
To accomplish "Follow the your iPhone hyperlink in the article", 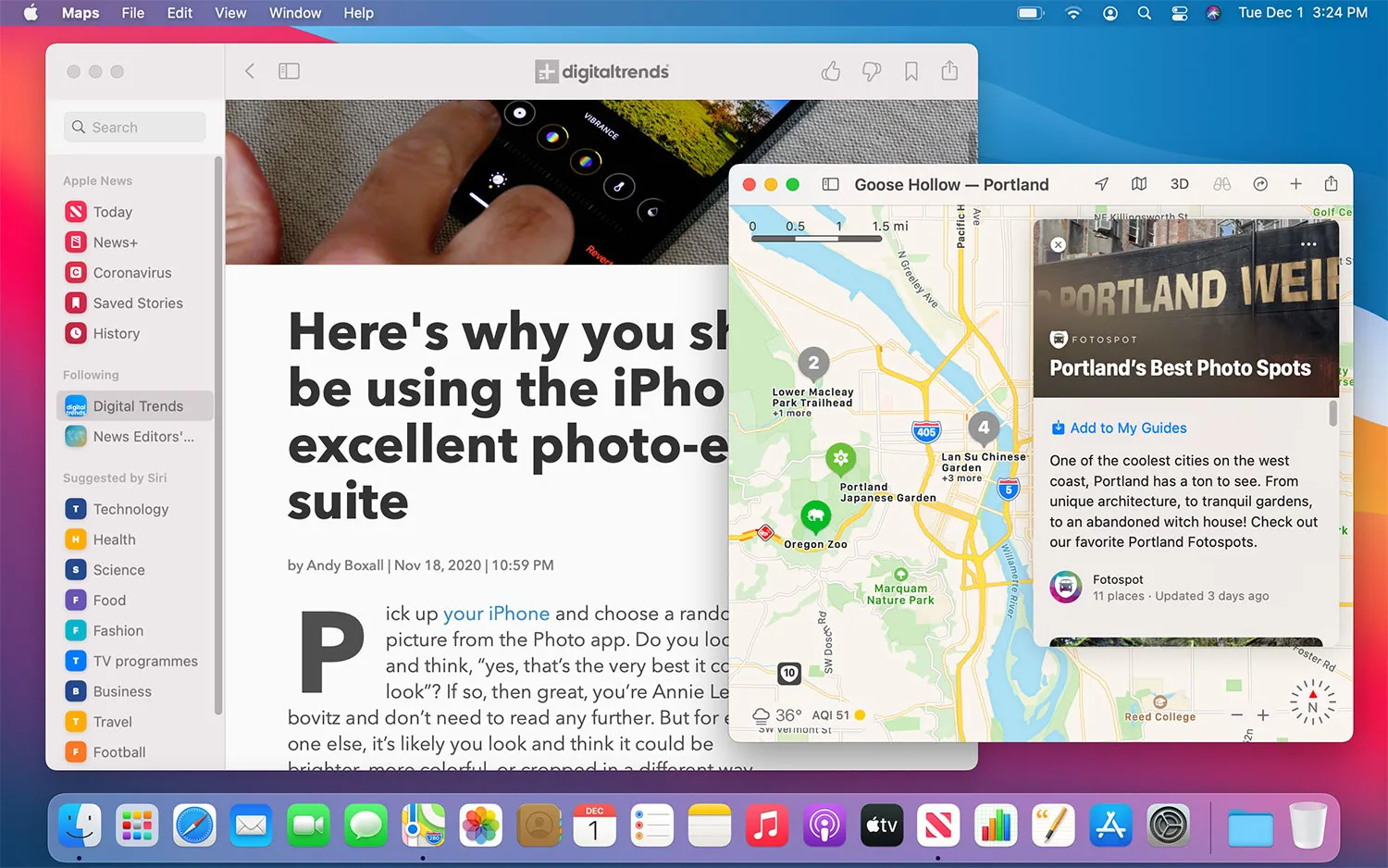I will coord(496,613).
